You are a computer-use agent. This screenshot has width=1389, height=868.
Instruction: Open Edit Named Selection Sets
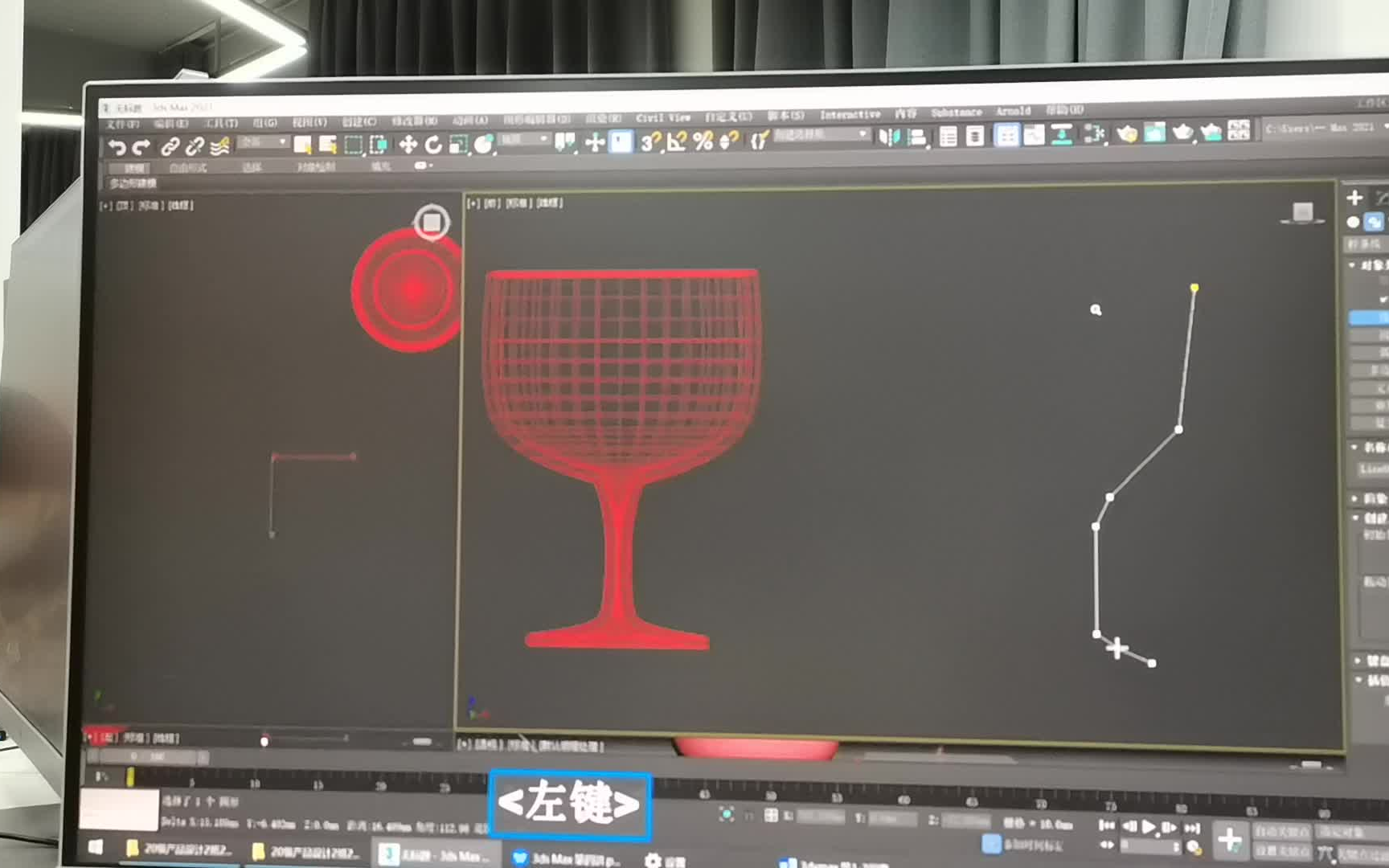click(759, 141)
